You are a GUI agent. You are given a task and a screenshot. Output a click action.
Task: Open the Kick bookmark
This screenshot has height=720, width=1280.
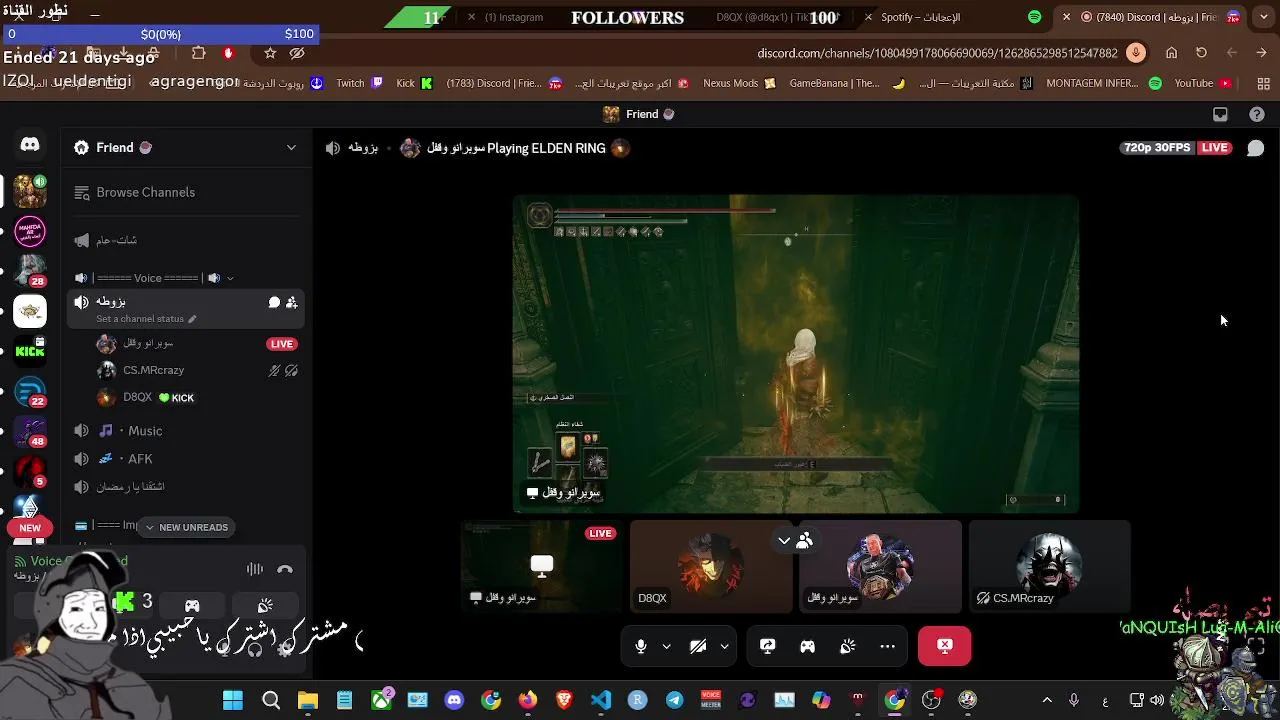414,83
